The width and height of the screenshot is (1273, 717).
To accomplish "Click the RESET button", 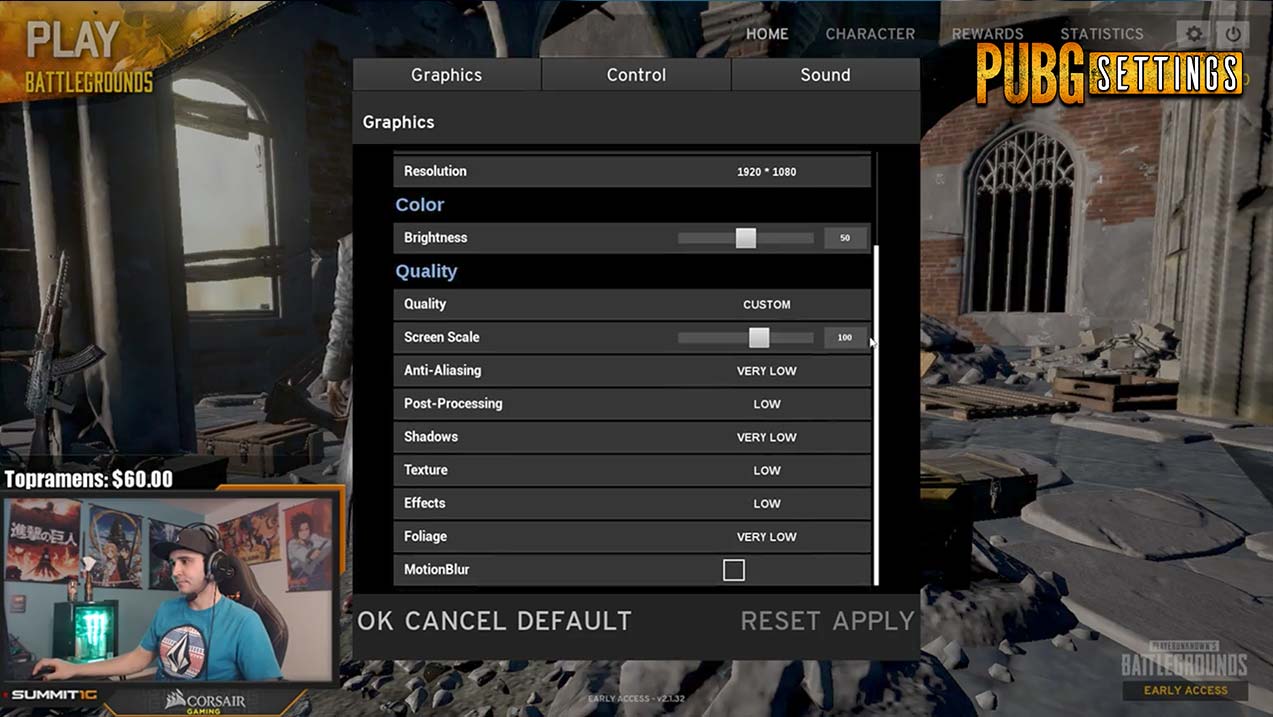I will (x=780, y=621).
